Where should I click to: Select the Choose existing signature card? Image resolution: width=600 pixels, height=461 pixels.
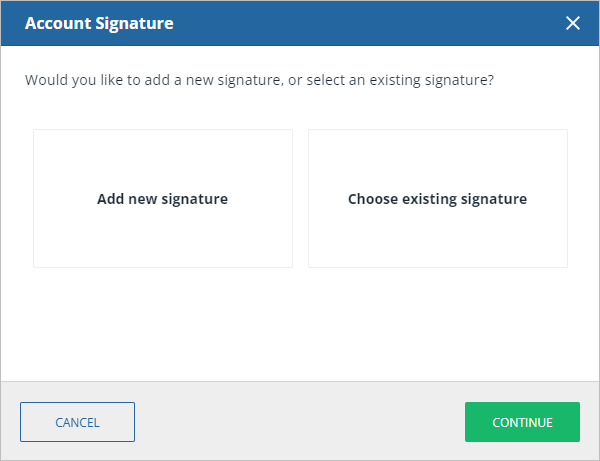[x=437, y=198]
